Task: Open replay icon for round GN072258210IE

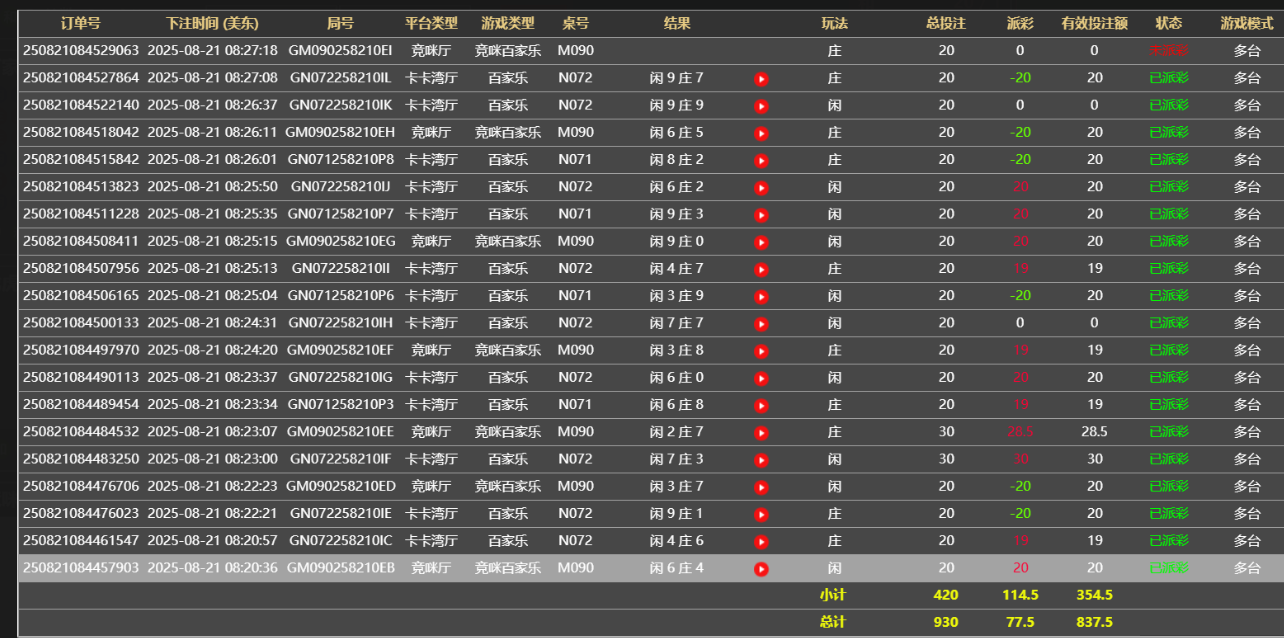Action: coord(761,514)
